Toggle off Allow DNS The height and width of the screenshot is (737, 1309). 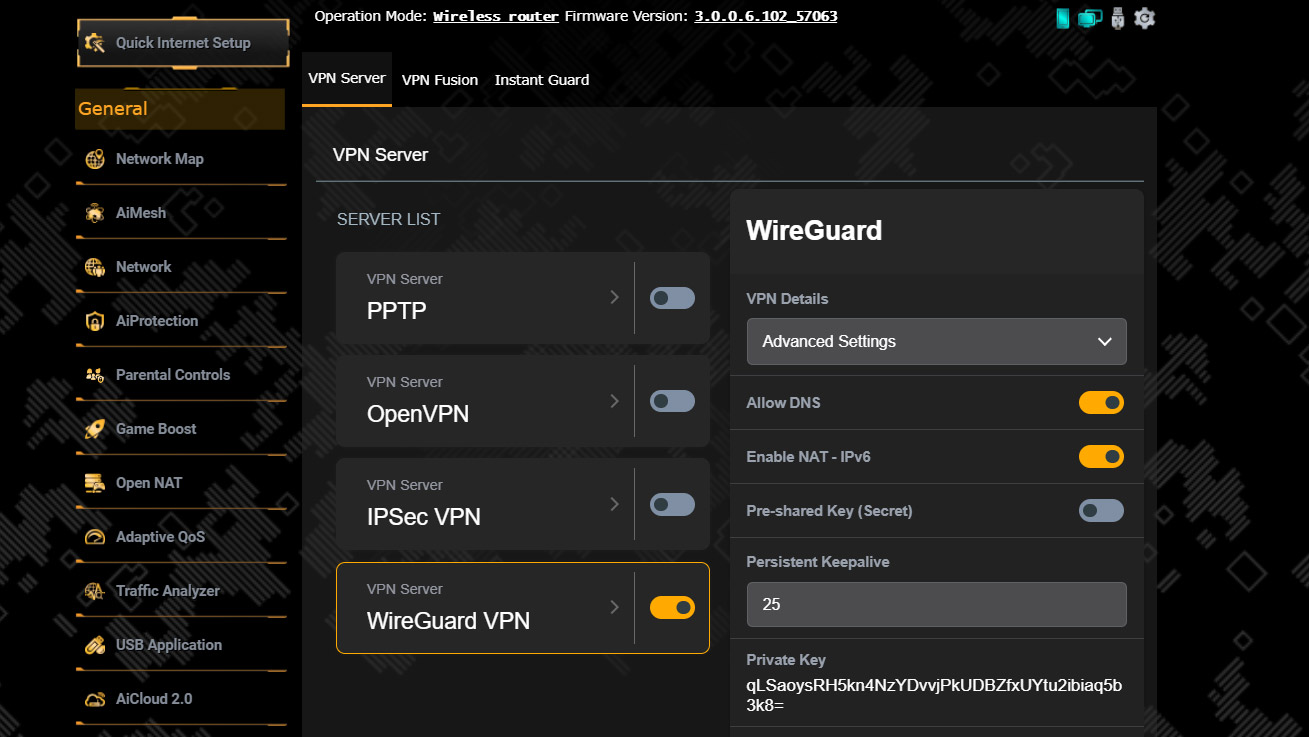click(1100, 403)
